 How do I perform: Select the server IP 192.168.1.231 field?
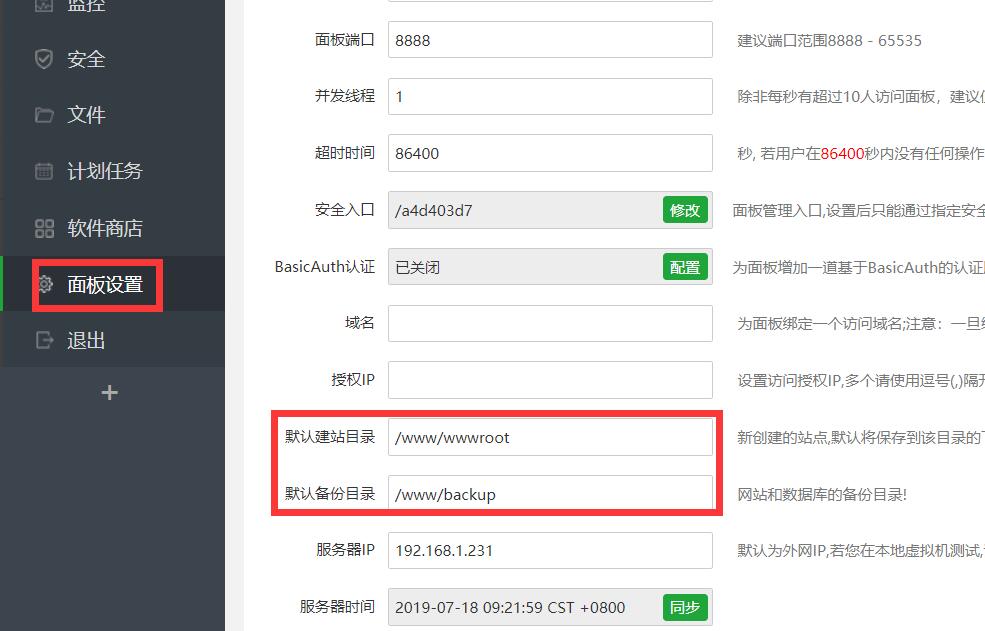550,550
